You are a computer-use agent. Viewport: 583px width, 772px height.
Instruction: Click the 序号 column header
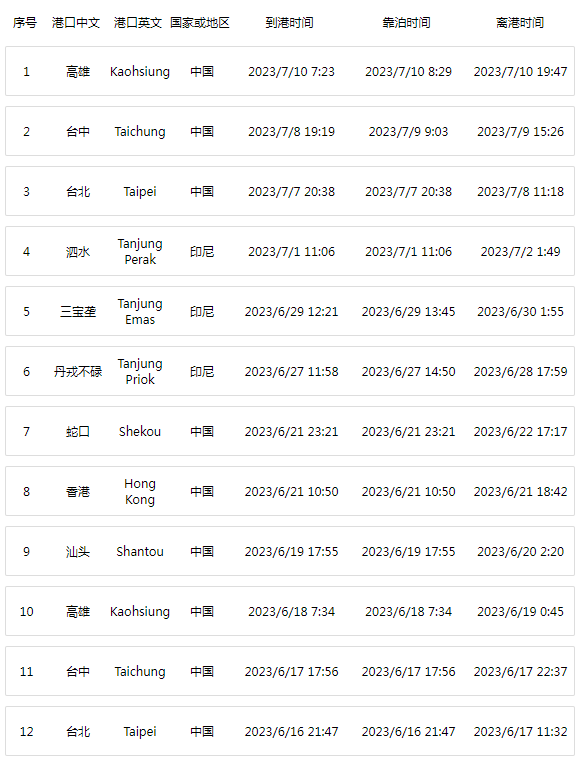25,23
